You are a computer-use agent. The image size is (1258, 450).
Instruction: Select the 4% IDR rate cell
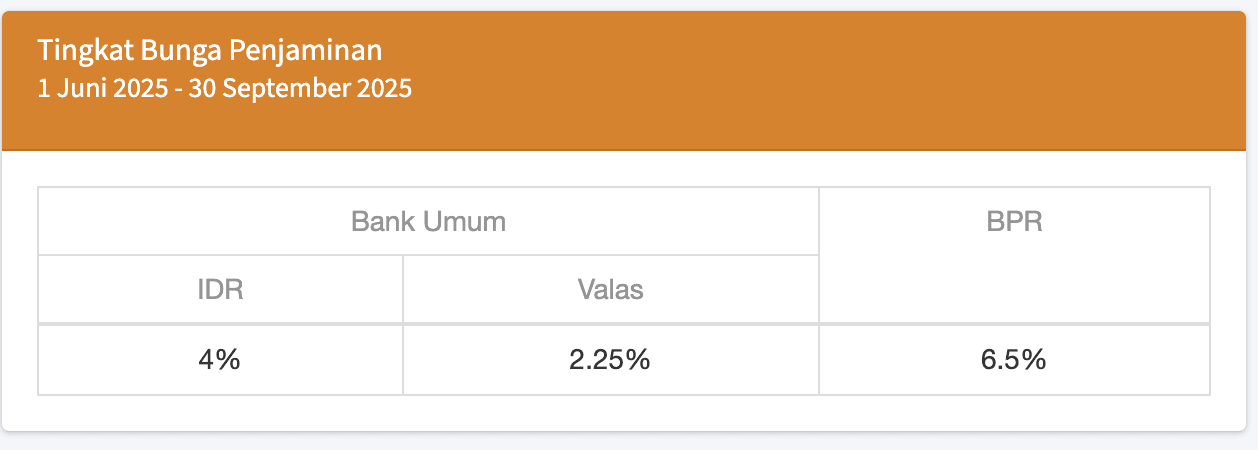tap(220, 359)
